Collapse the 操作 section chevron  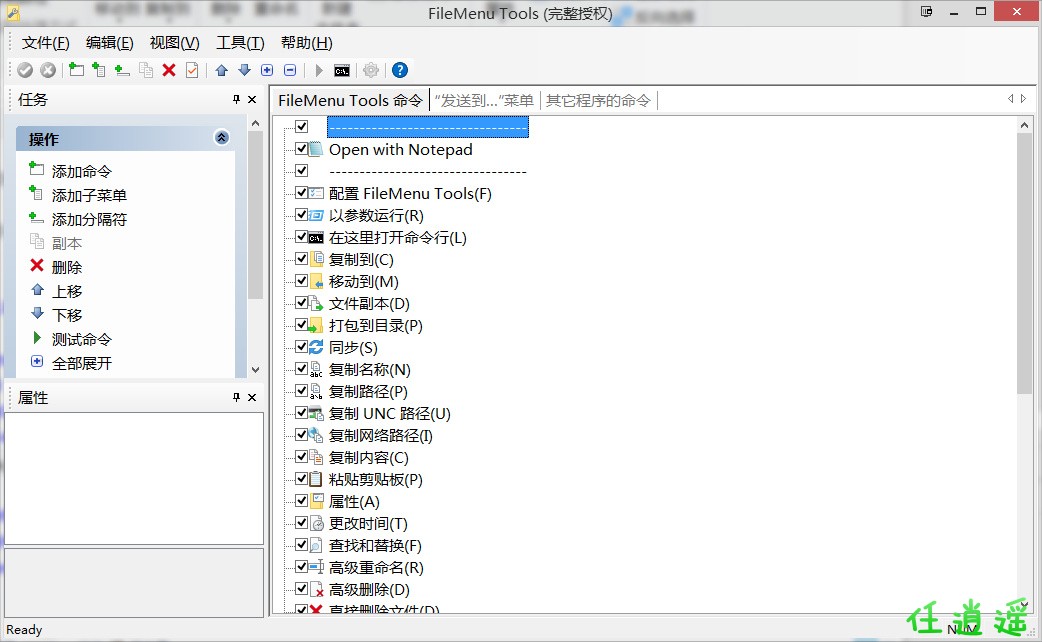pyautogui.click(x=222, y=138)
